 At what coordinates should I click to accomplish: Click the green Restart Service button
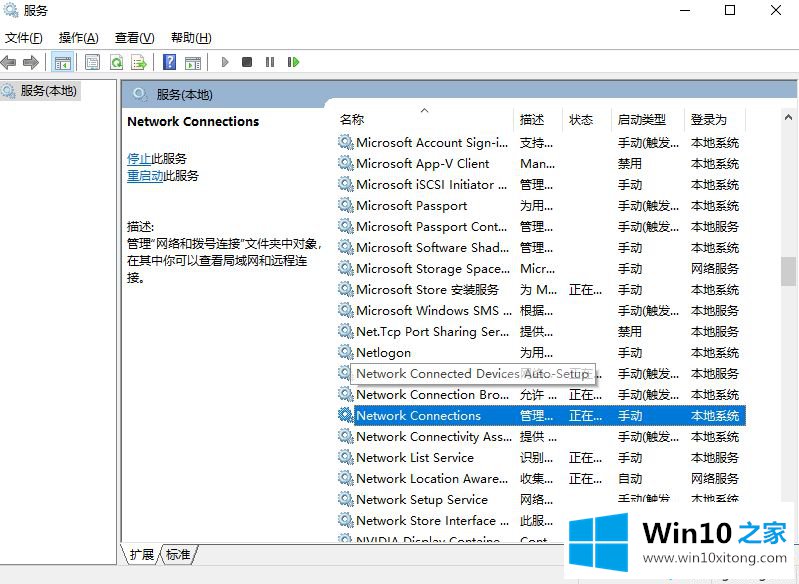(293, 62)
